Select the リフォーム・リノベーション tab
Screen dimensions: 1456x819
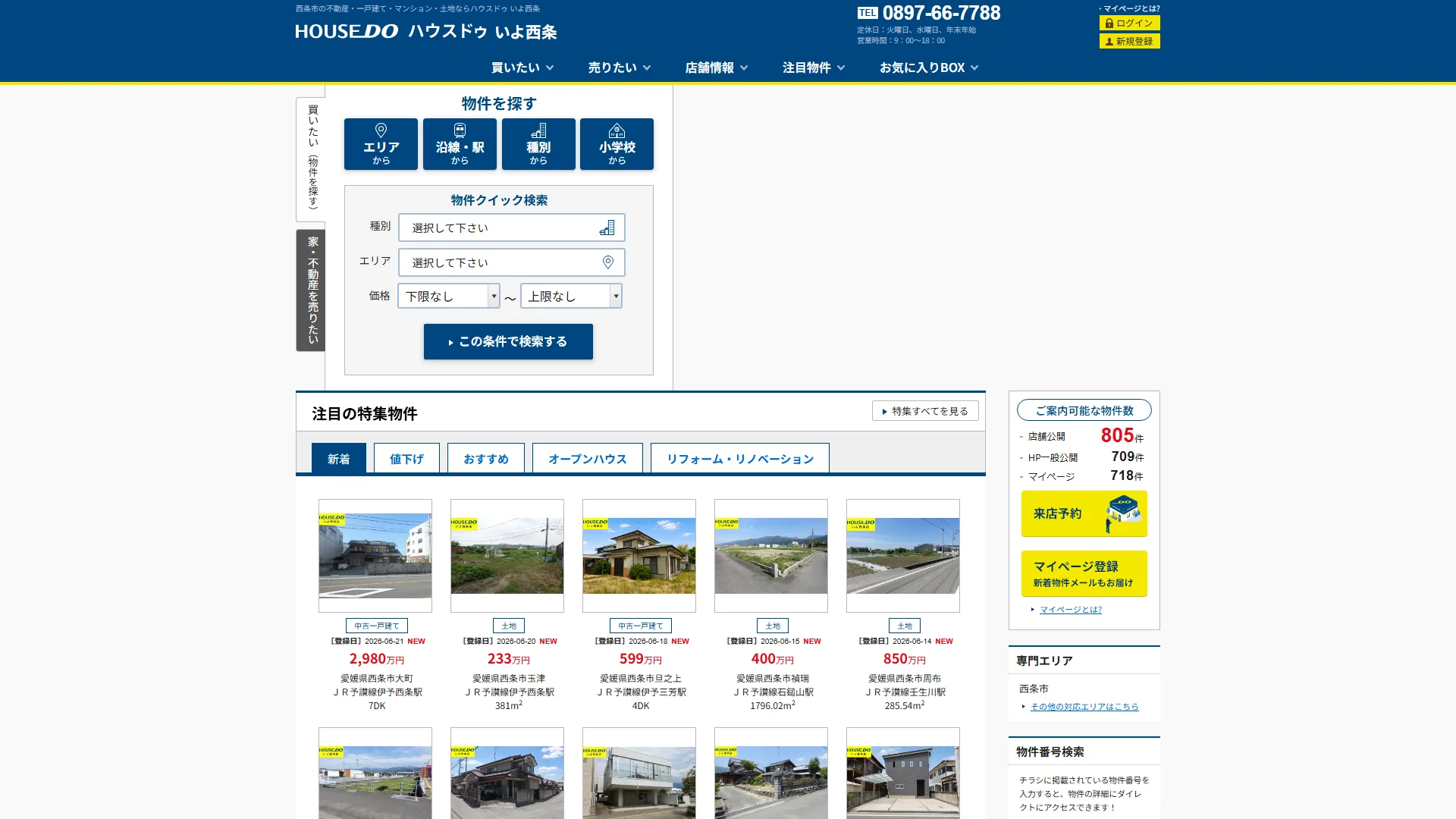pos(740,458)
